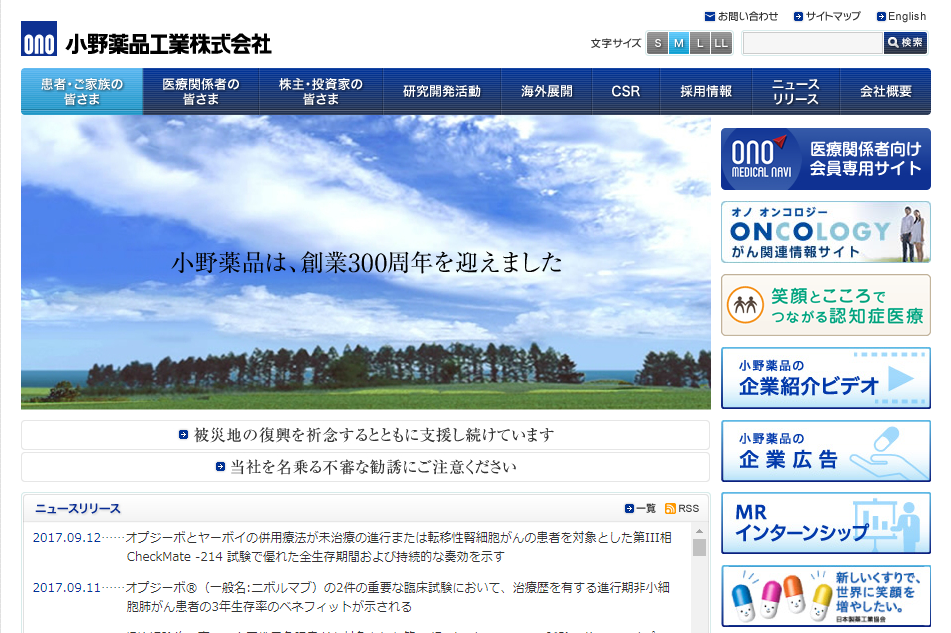951x633 pixels.
Task: Open 医療関係者の皆さま menu
Action: coord(201,92)
